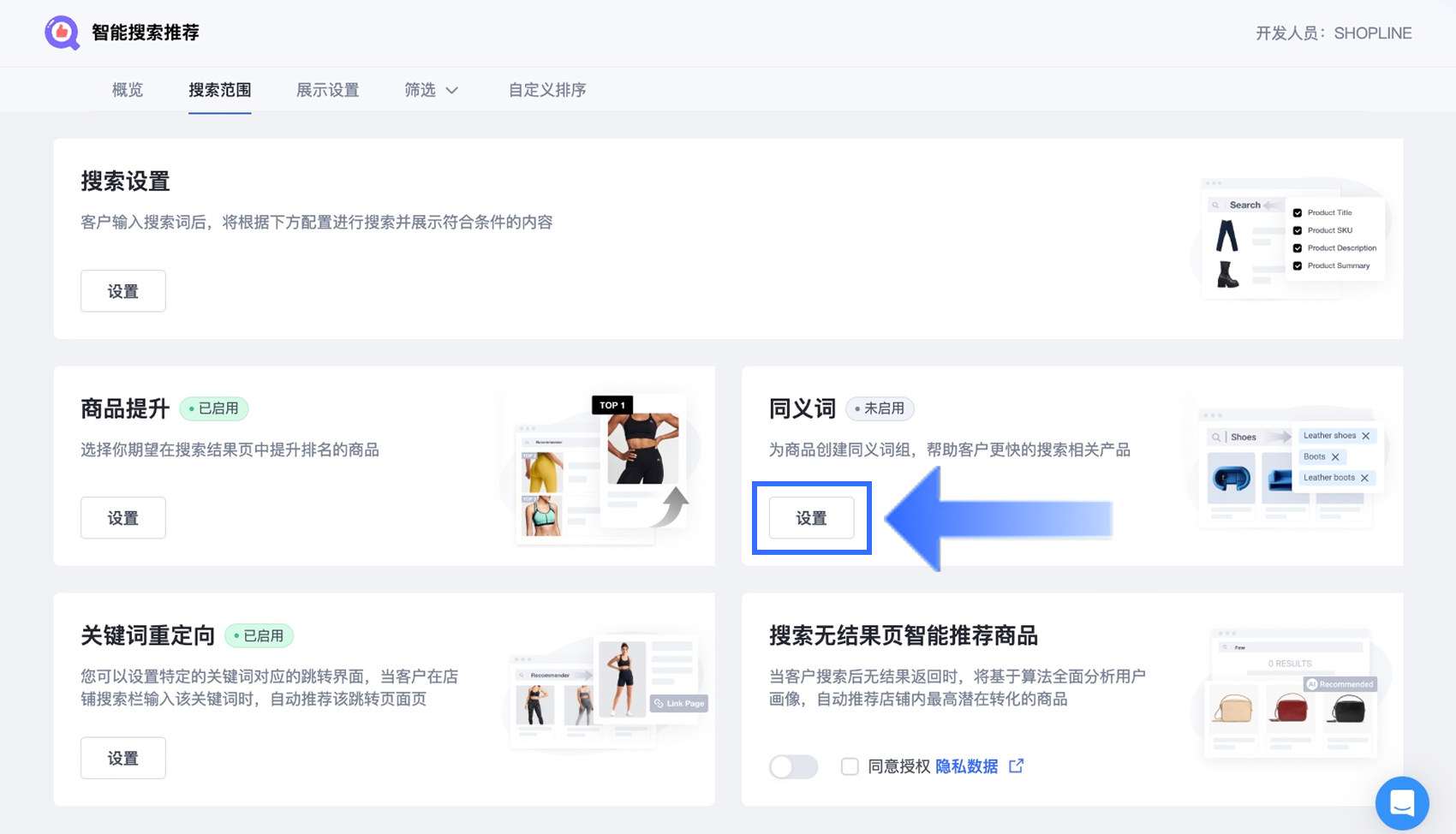1456x834 pixels.
Task: Click the 关键词重定向 Link Page illustration
Action: pos(606,692)
